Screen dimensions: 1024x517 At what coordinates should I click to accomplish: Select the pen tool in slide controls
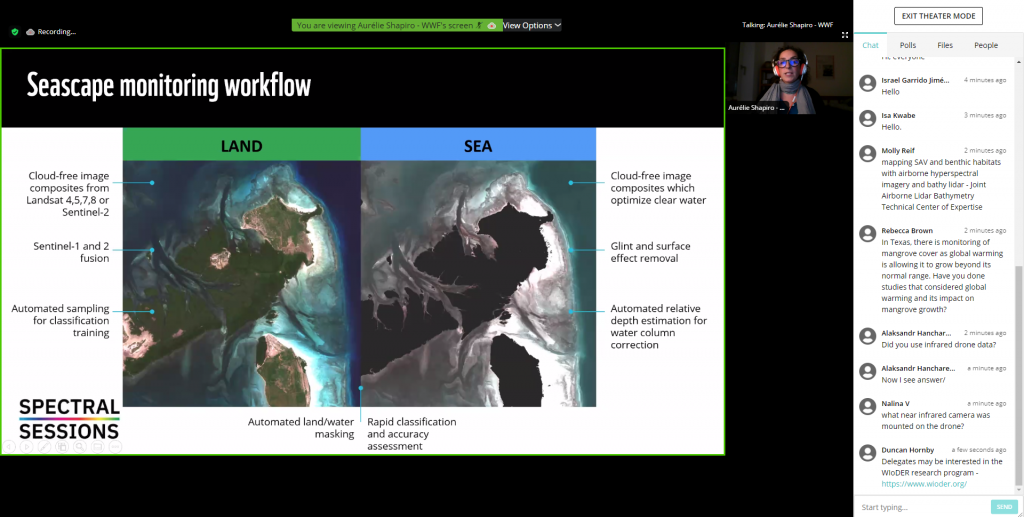tap(44, 447)
